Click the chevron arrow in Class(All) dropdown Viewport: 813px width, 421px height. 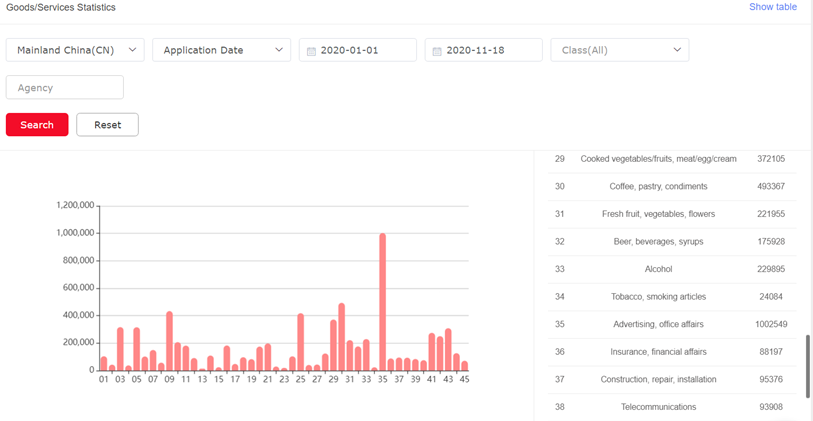tap(677, 50)
